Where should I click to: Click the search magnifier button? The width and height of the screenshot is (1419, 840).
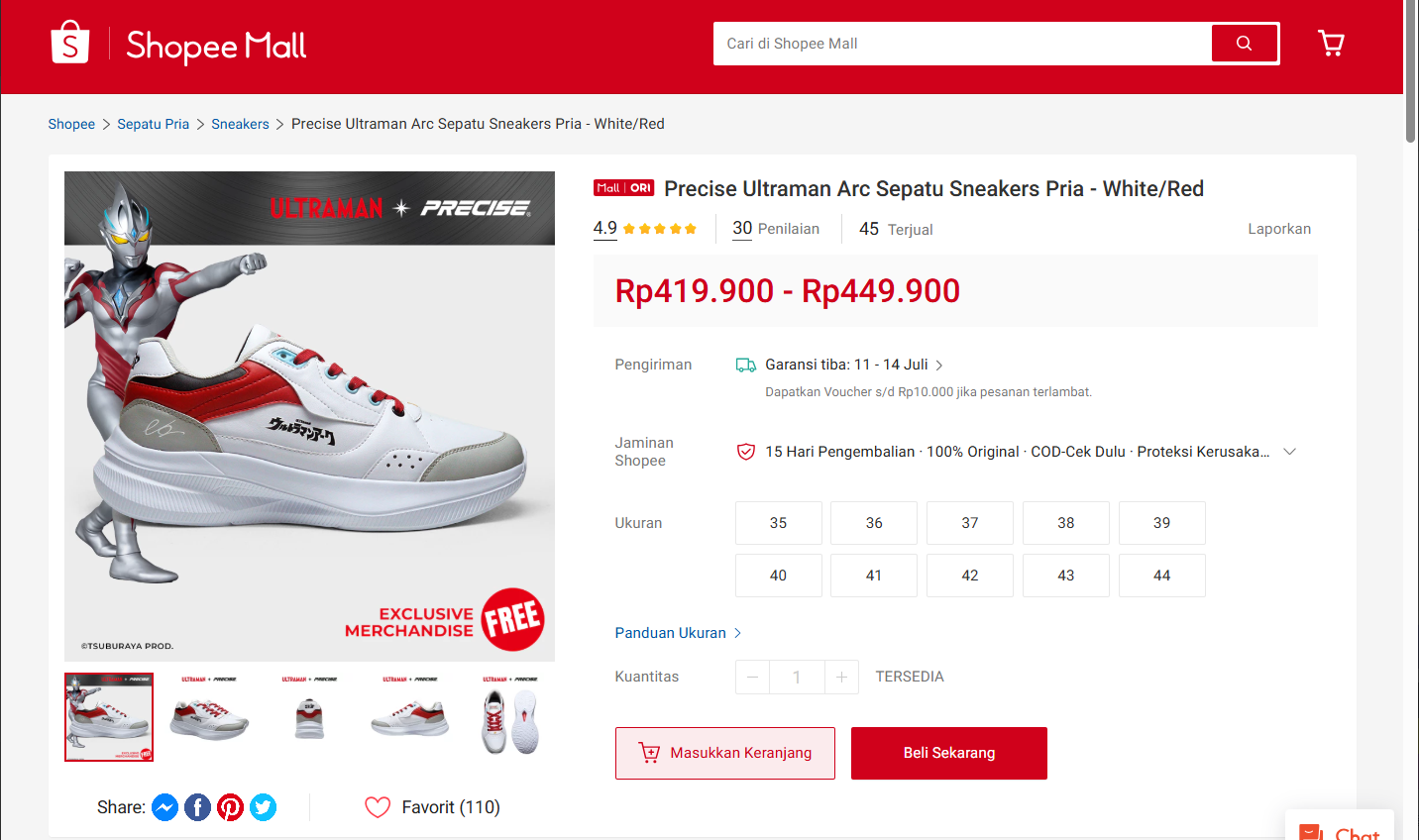1245,44
